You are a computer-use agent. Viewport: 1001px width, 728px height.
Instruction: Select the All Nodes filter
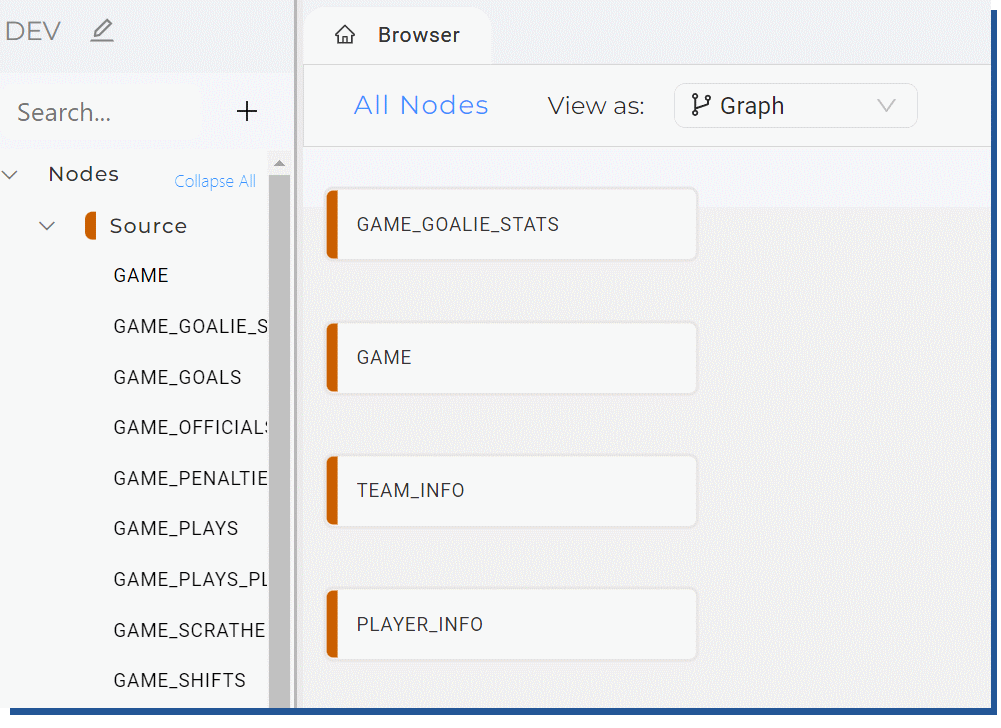(420, 105)
